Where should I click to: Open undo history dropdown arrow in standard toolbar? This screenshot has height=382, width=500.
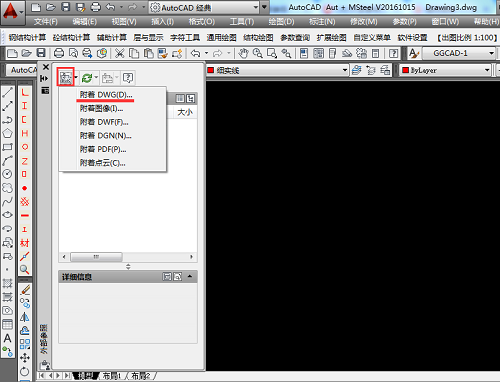(x=206, y=53)
